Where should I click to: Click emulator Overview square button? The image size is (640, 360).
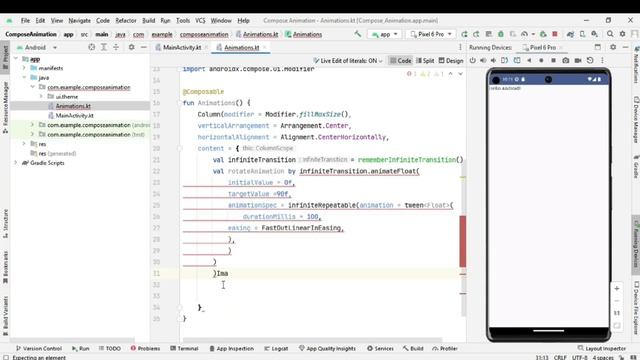click(553, 60)
